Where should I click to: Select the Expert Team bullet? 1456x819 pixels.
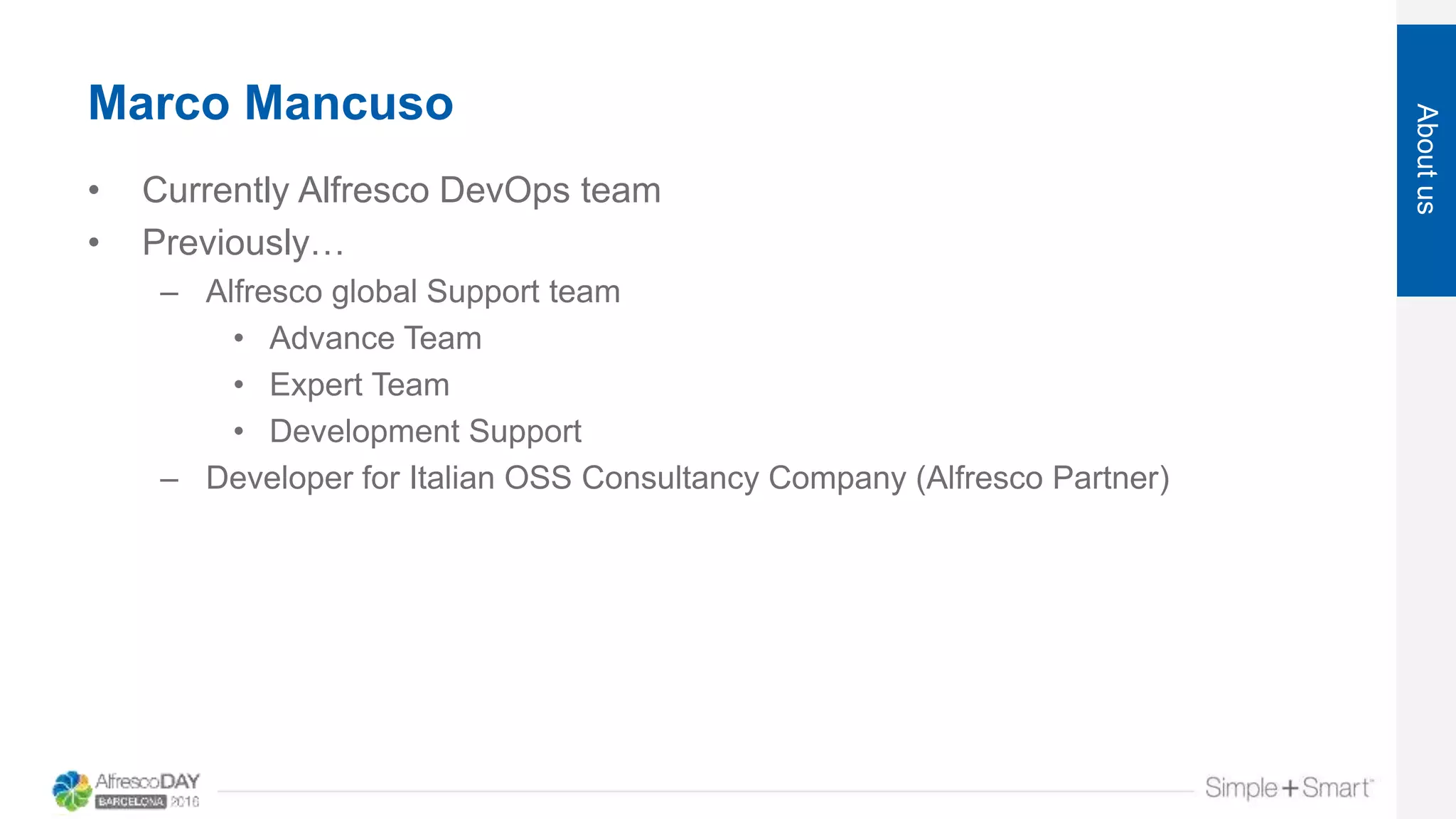(x=360, y=385)
